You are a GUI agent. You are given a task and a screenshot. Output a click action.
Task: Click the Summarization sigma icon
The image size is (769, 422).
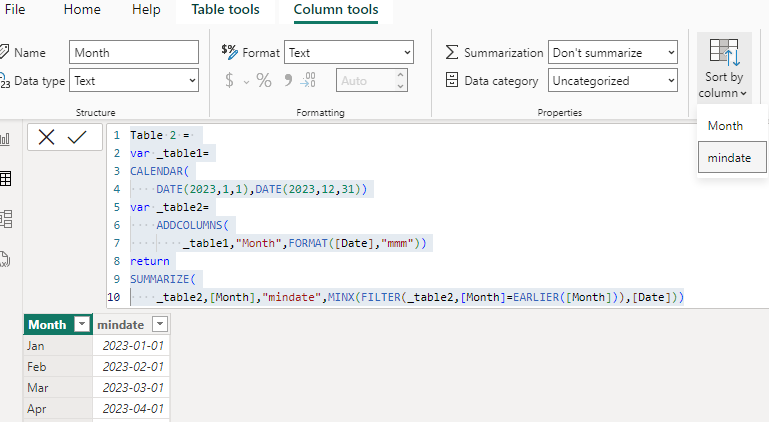pyautogui.click(x=452, y=52)
